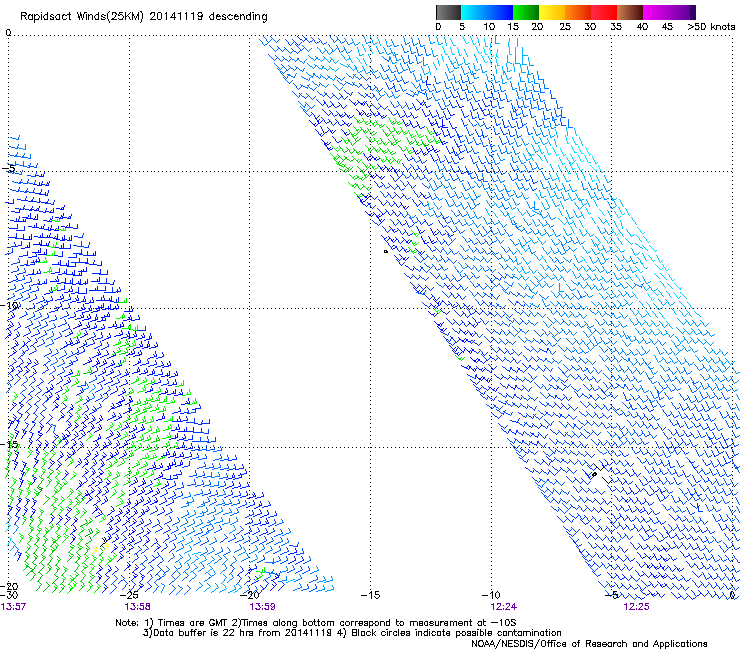
Task: Click the '-15' latitude label on left axis
Action: pos(10,444)
